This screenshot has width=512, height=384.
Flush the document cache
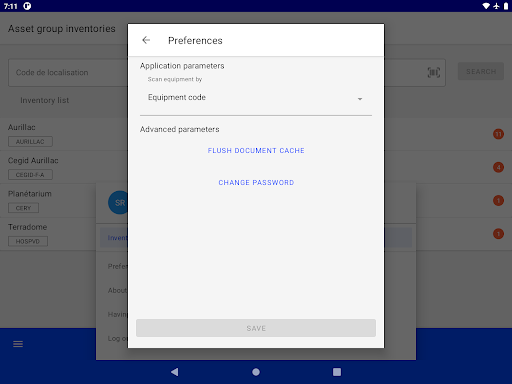point(256,151)
